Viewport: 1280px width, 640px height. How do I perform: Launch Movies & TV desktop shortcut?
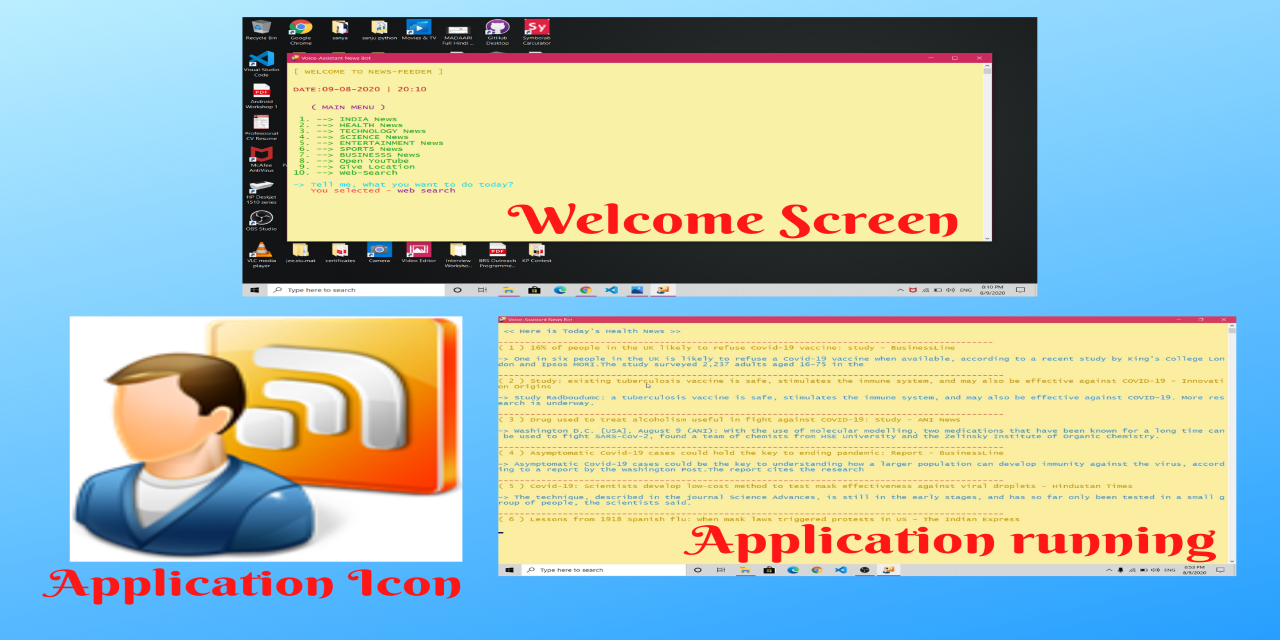[418, 31]
